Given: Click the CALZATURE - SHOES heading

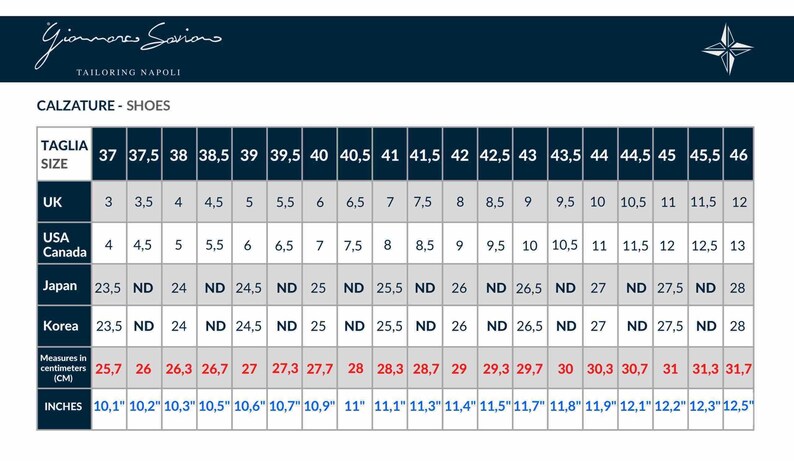Looking at the screenshot, I should (103, 105).
